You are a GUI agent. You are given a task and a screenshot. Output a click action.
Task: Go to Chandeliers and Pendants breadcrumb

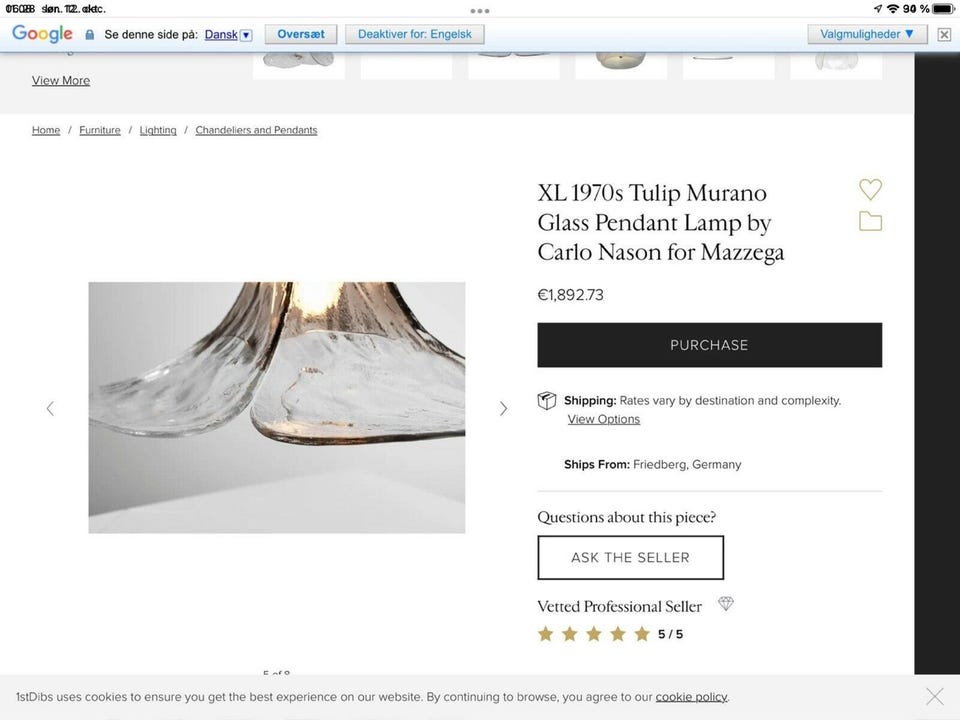[x=256, y=130]
